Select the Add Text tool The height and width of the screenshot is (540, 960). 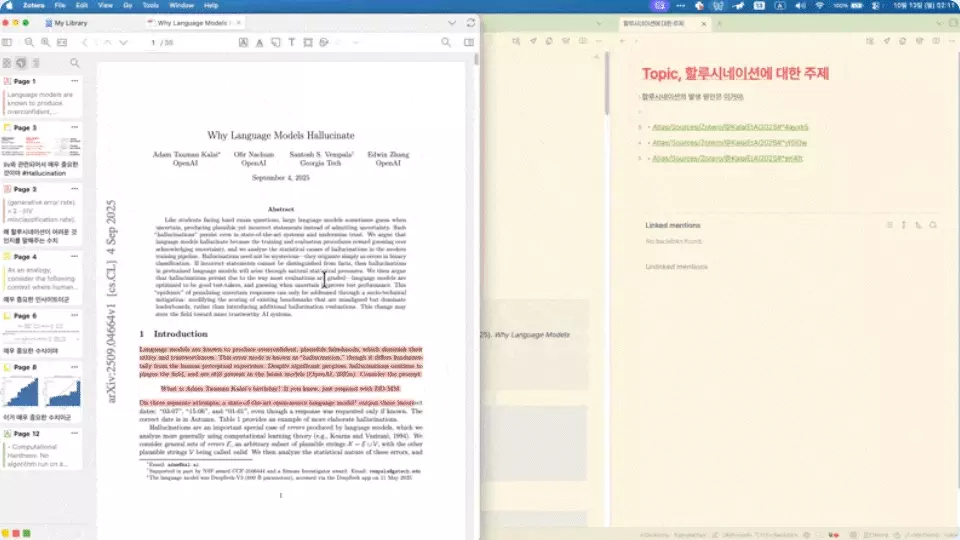pos(291,42)
